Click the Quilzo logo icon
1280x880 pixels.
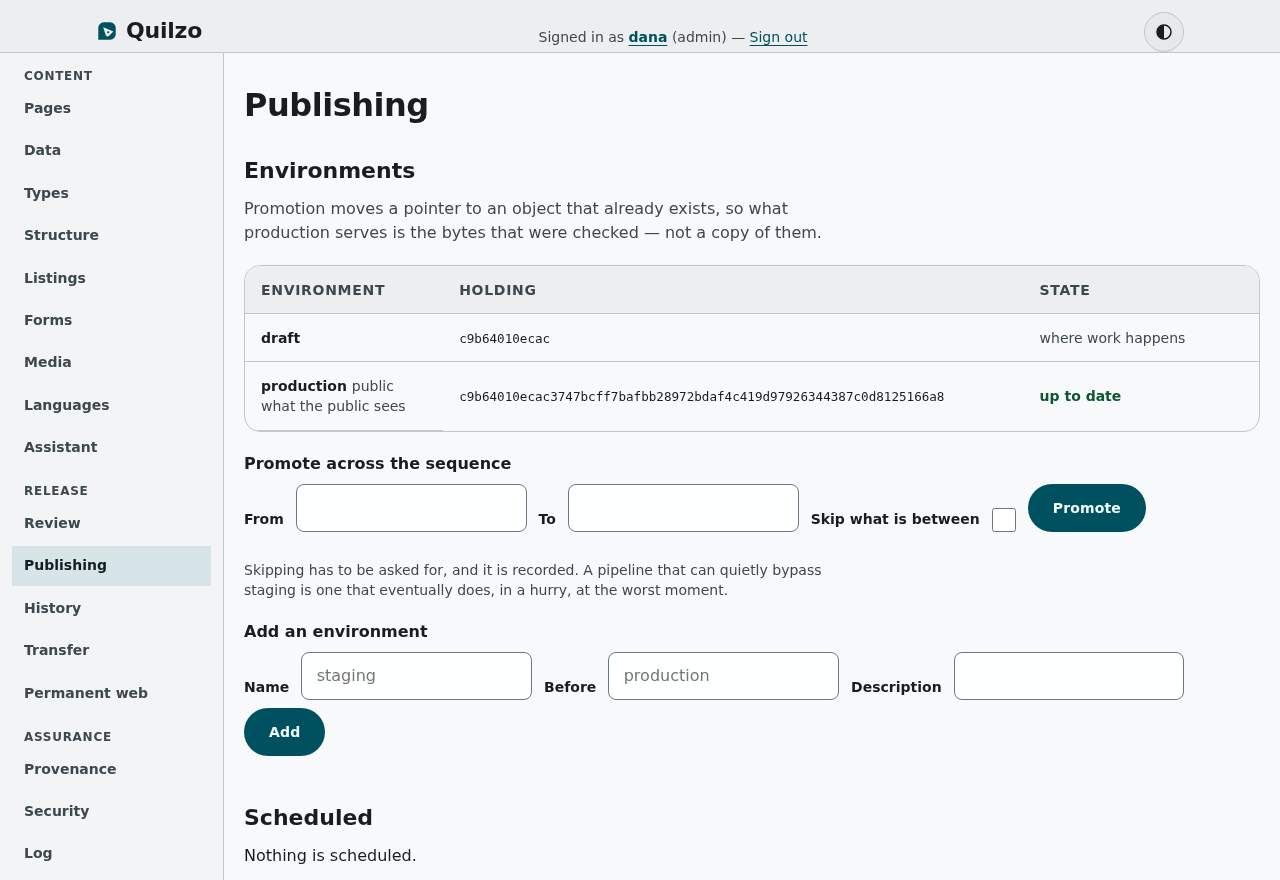[x=107, y=31]
